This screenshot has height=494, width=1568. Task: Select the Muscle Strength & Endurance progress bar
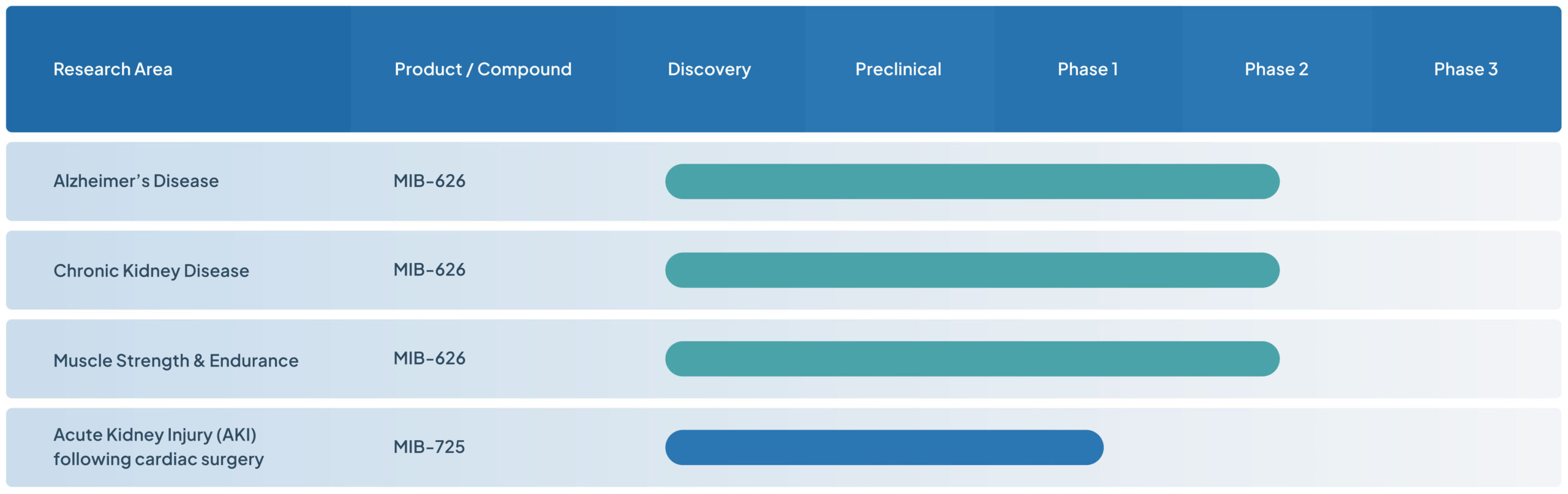tap(972, 359)
